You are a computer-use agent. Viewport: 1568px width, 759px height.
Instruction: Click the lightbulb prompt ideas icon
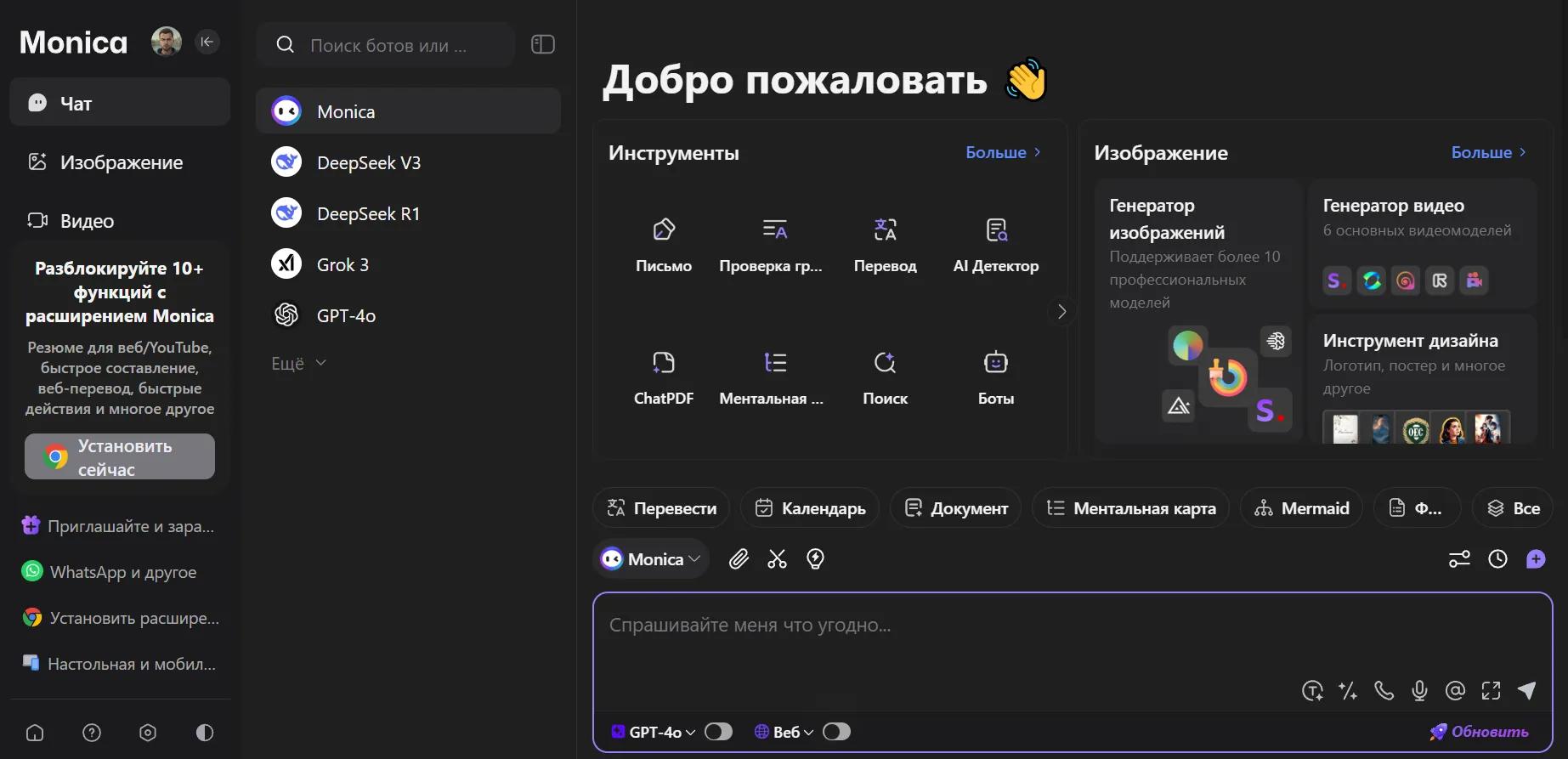pos(815,558)
